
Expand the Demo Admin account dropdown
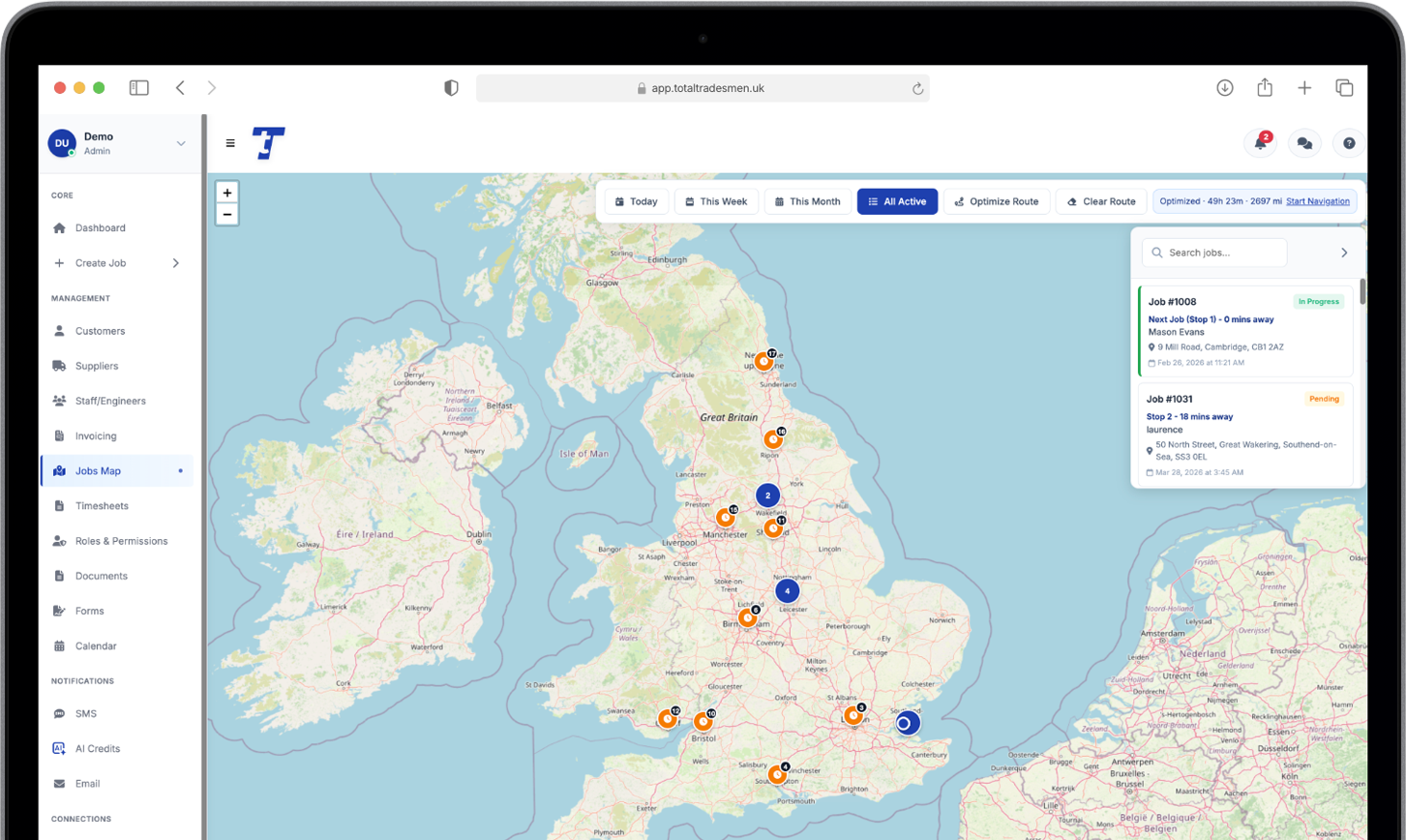pos(181,143)
